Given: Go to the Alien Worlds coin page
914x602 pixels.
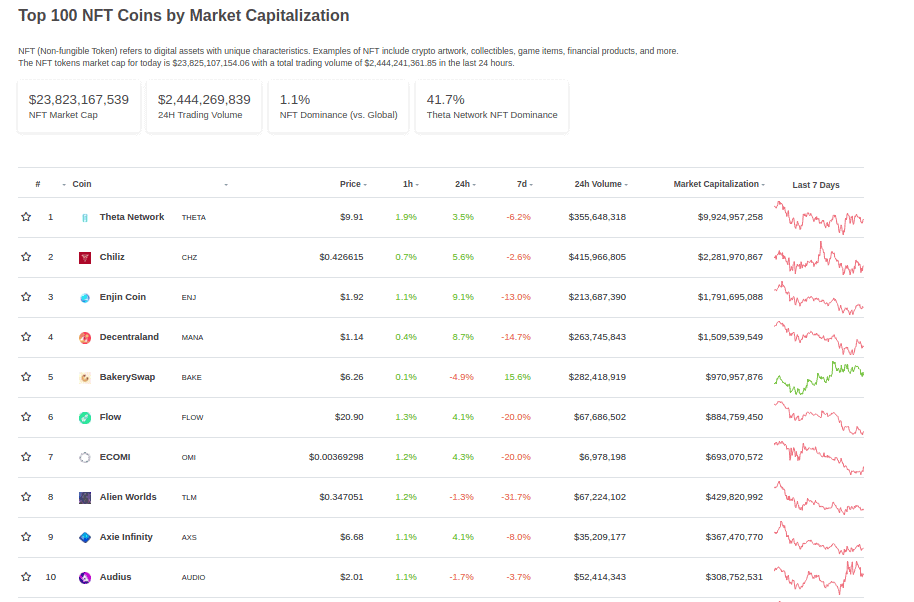Looking at the screenshot, I should [128, 497].
